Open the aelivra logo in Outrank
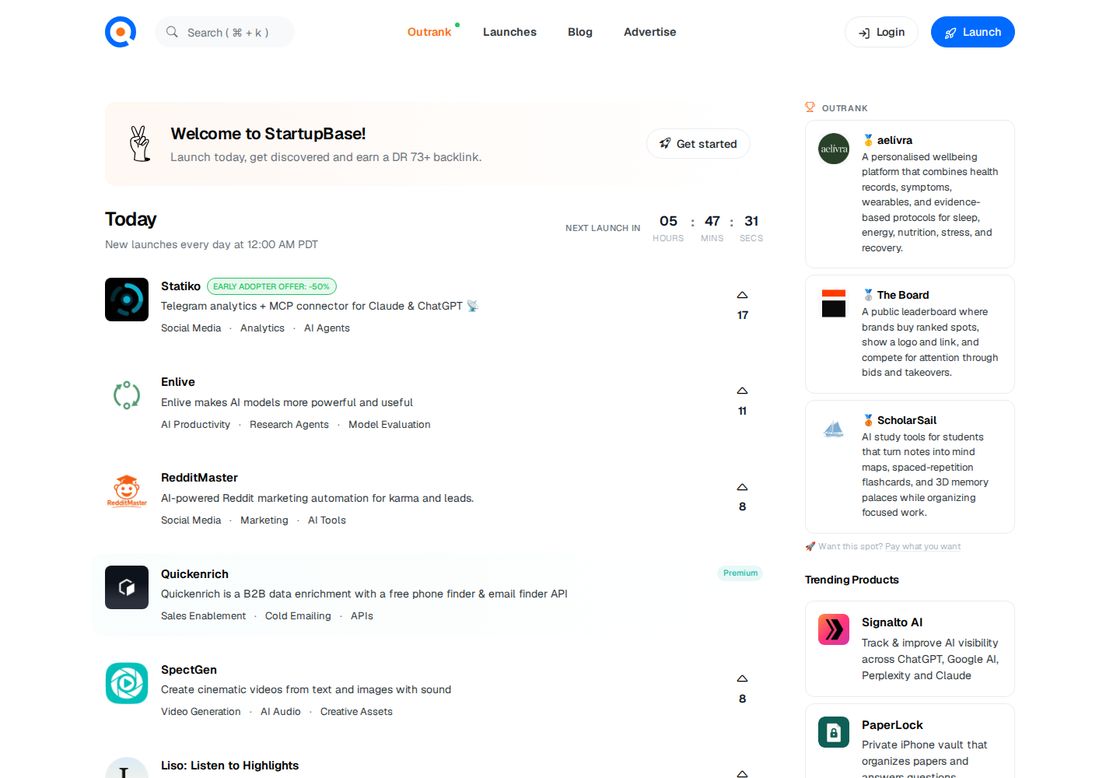The width and height of the screenshot is (1120, 778). click(x=834, y=149)
